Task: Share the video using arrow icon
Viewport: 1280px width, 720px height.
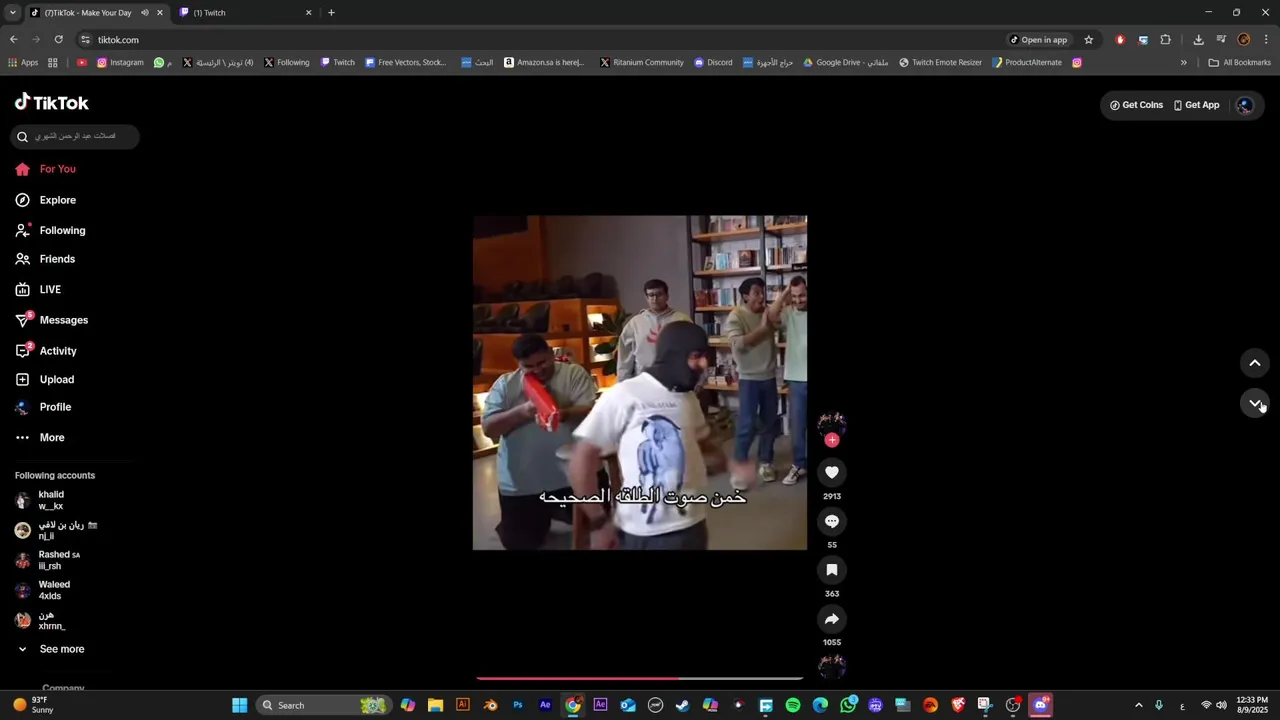Action: [x=832, y=619]
